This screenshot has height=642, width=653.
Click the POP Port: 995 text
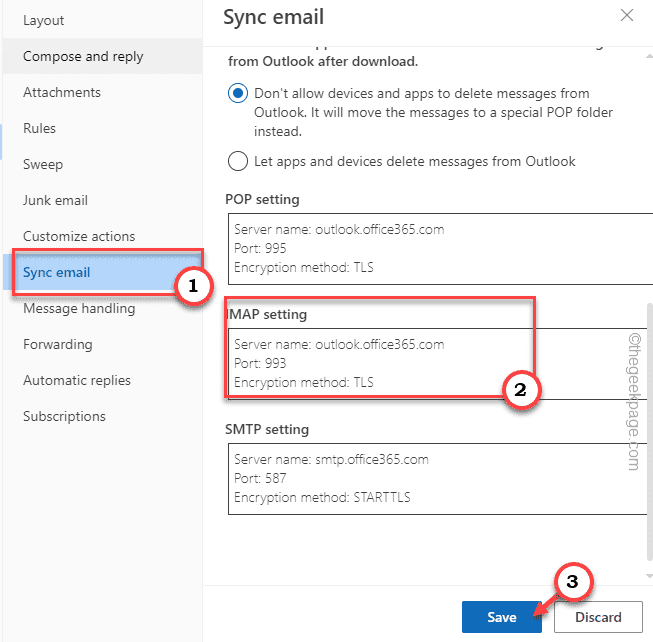click(x=260, y=249)
